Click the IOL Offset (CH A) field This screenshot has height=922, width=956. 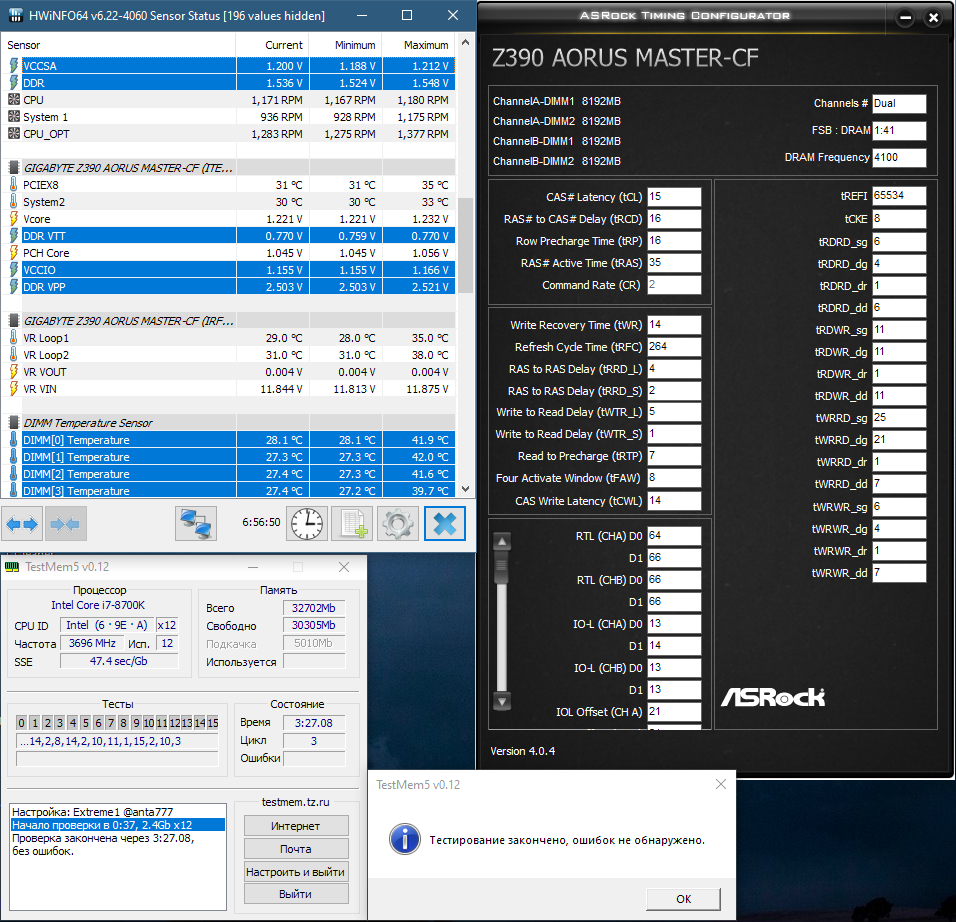[674, 712]
